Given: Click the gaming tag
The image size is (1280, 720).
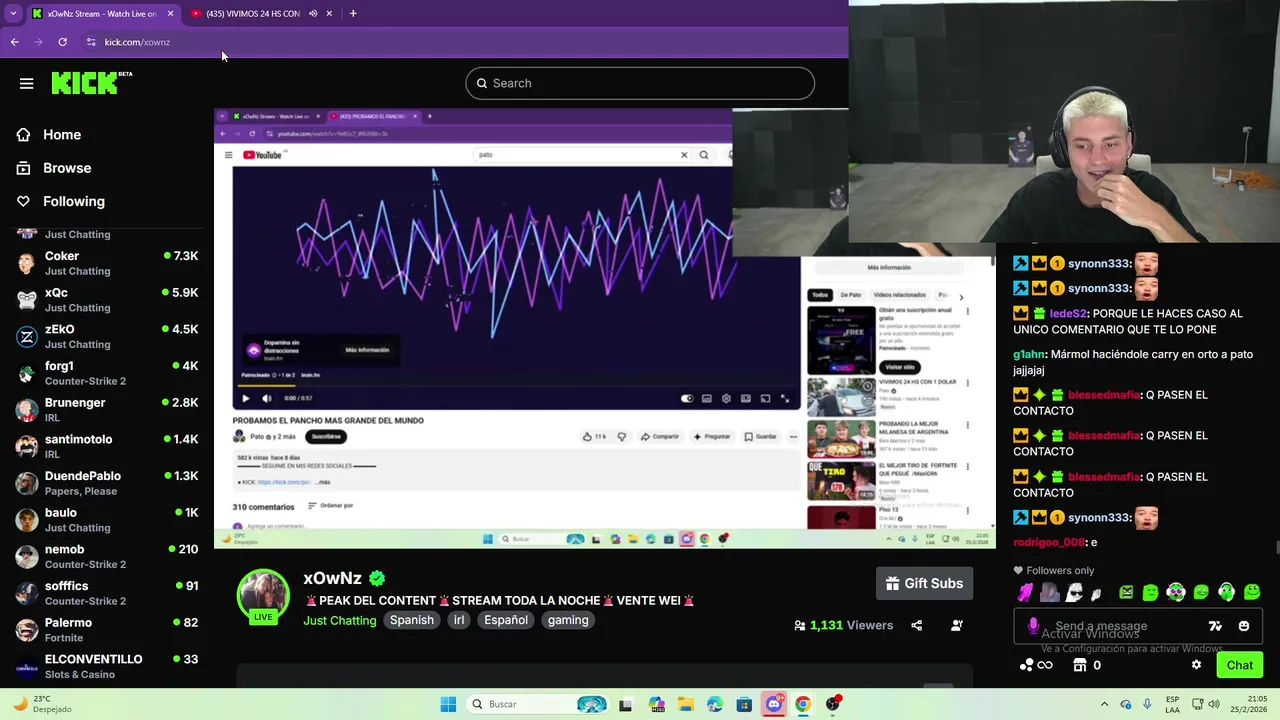Looking at the screenshot, I should [568, 620].
